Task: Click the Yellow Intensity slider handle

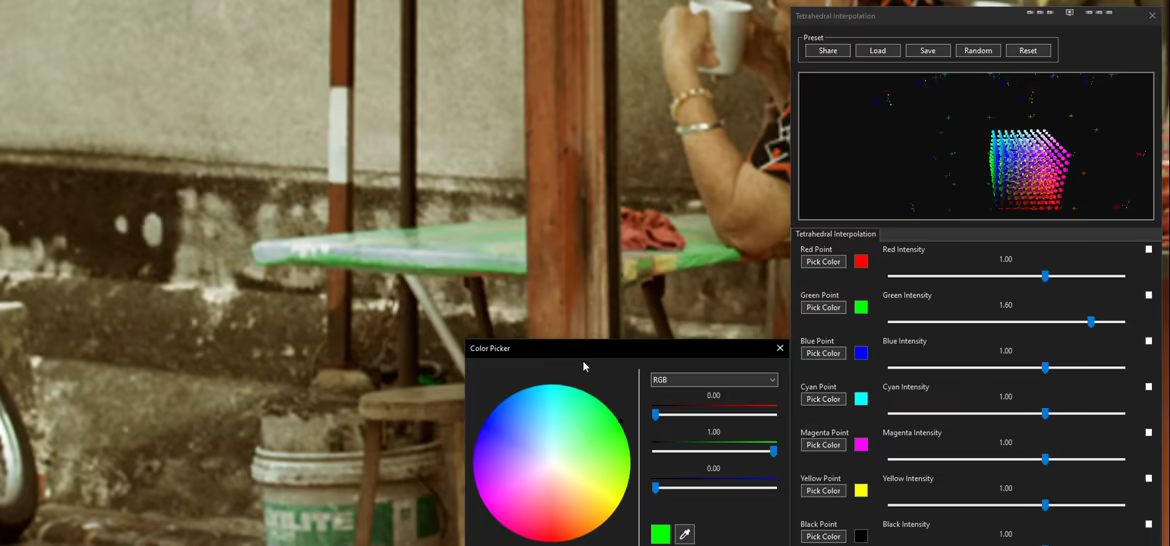Action: coord(1045,505)
